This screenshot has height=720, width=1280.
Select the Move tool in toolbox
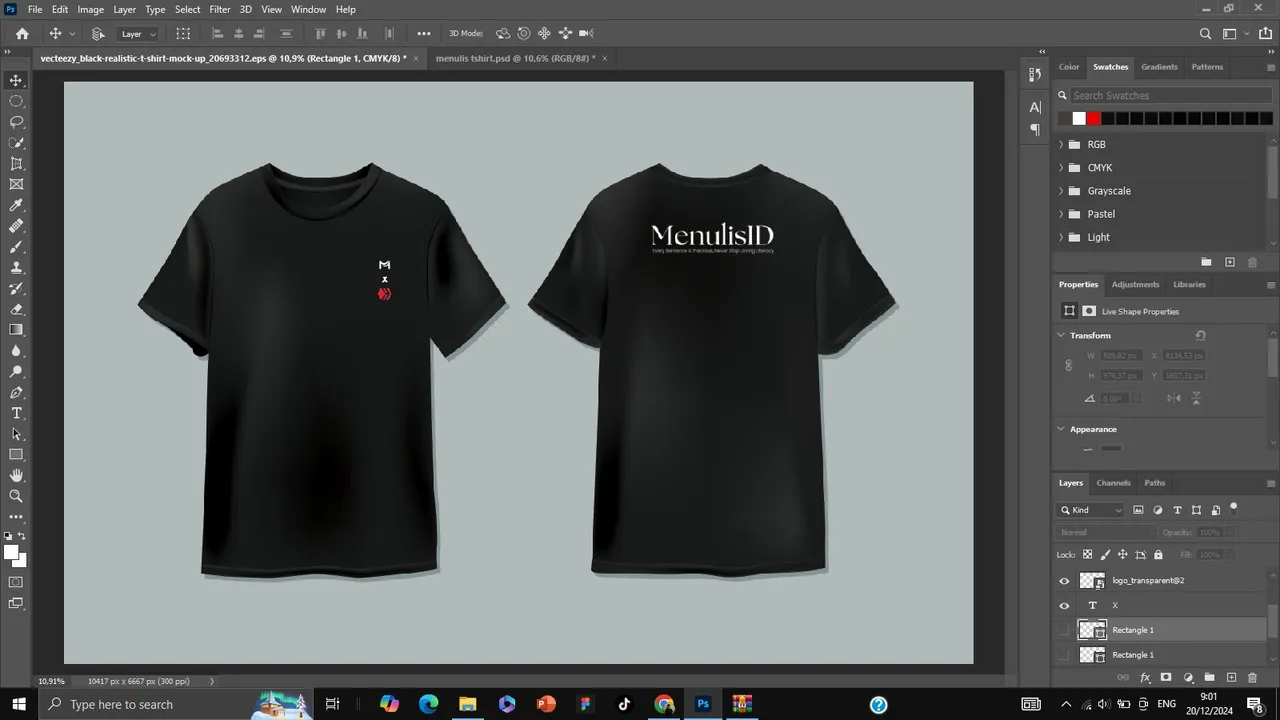pos(16,80)
